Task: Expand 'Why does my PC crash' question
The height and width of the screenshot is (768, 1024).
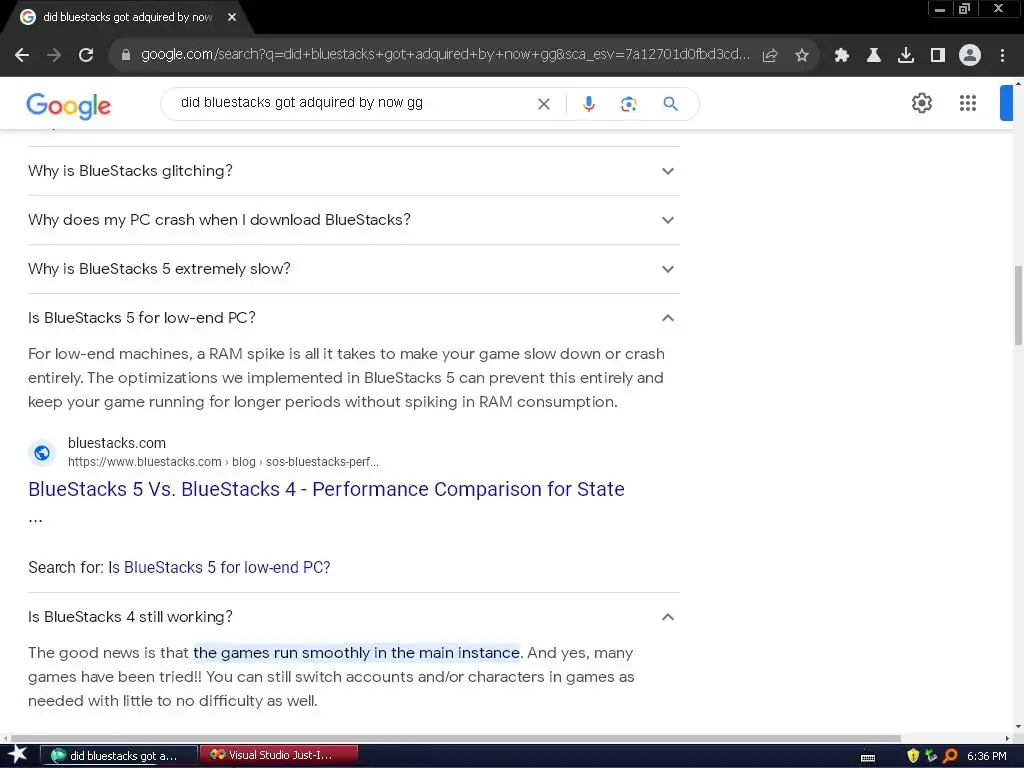Action: tap(353, 220)
